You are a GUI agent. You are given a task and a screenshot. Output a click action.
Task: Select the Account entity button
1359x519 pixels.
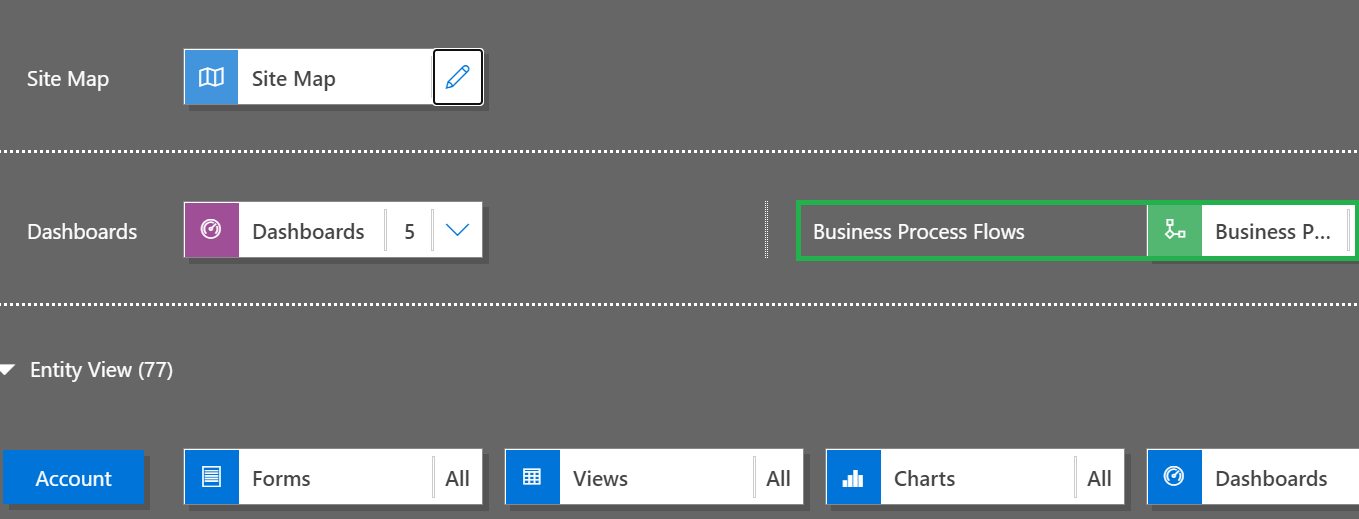pos(74,478)
